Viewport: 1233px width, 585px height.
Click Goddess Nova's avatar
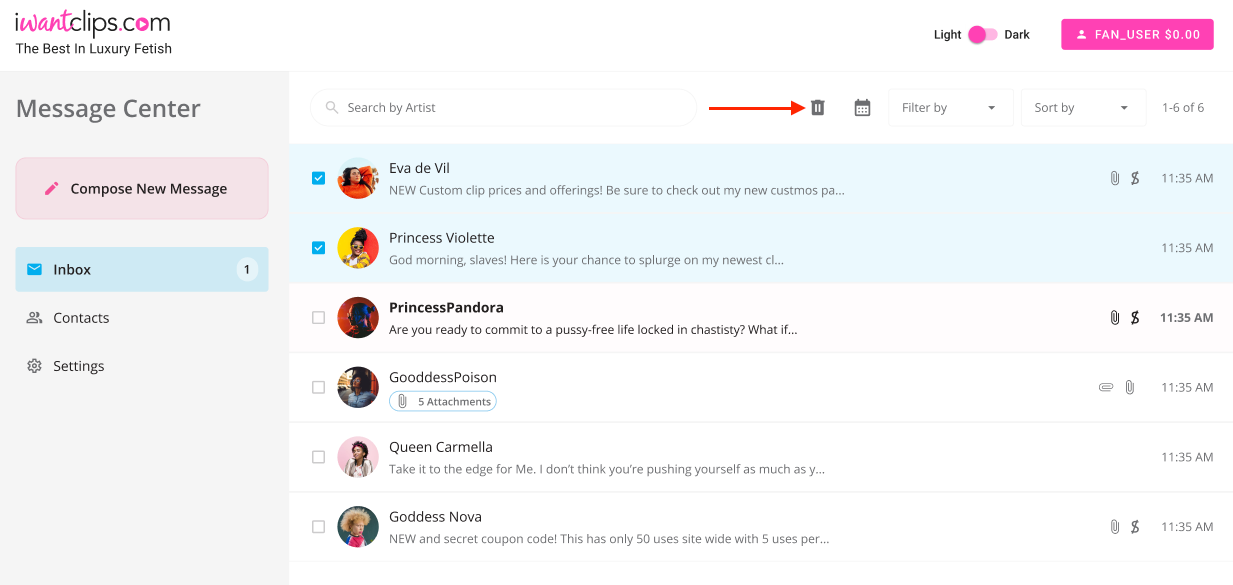pyautogui.click(x=358, y=526)
